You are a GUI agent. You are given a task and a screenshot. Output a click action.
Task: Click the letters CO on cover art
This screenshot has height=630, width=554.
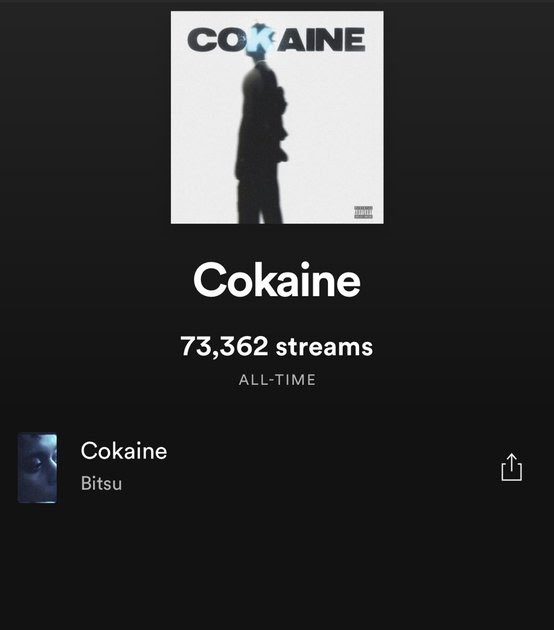tap(217, 40)
